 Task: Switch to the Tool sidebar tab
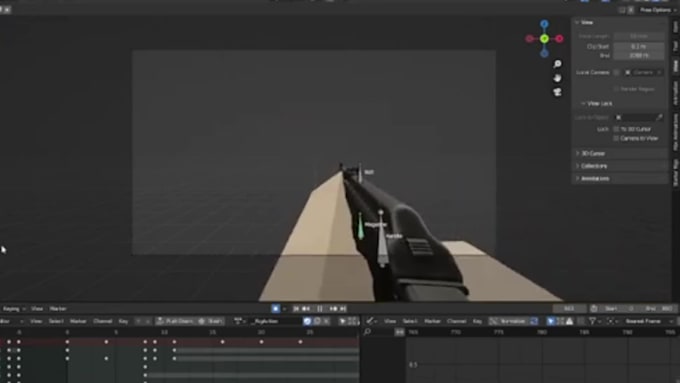coord(675,46)
